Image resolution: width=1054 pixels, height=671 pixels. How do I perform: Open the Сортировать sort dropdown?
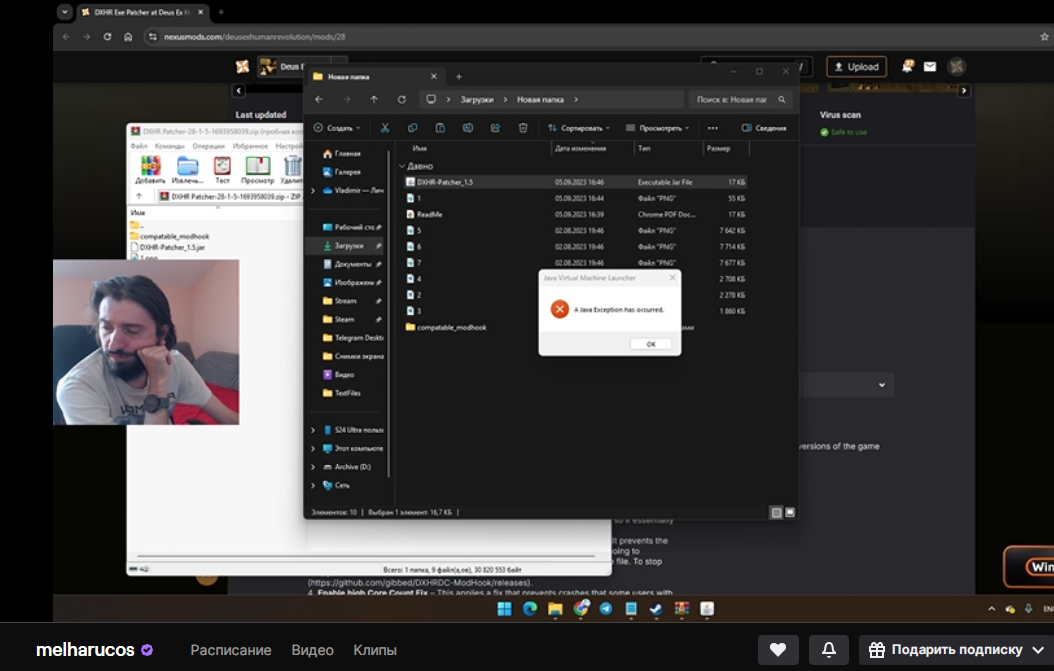579,128
